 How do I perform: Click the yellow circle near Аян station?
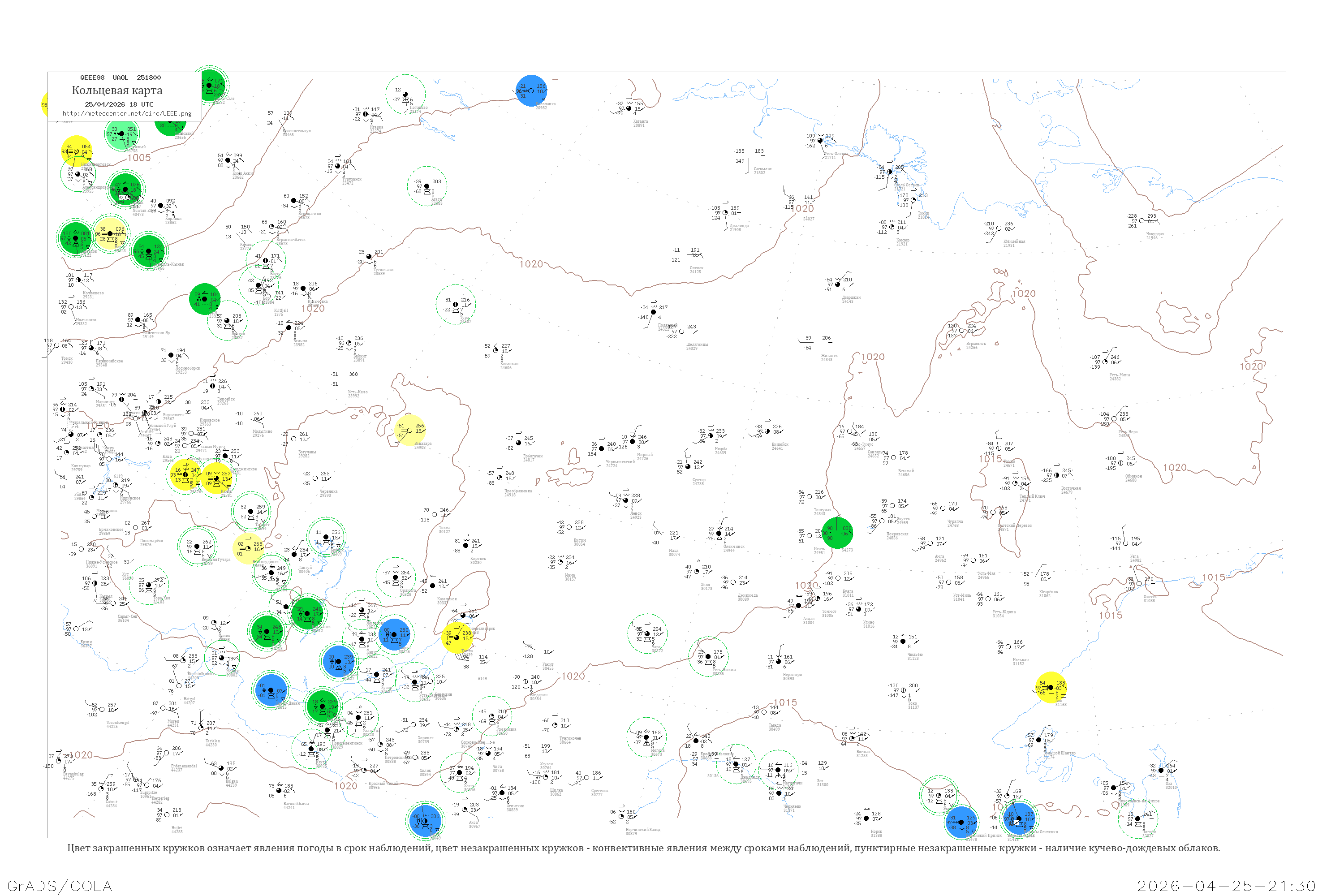click(1050, 687)
